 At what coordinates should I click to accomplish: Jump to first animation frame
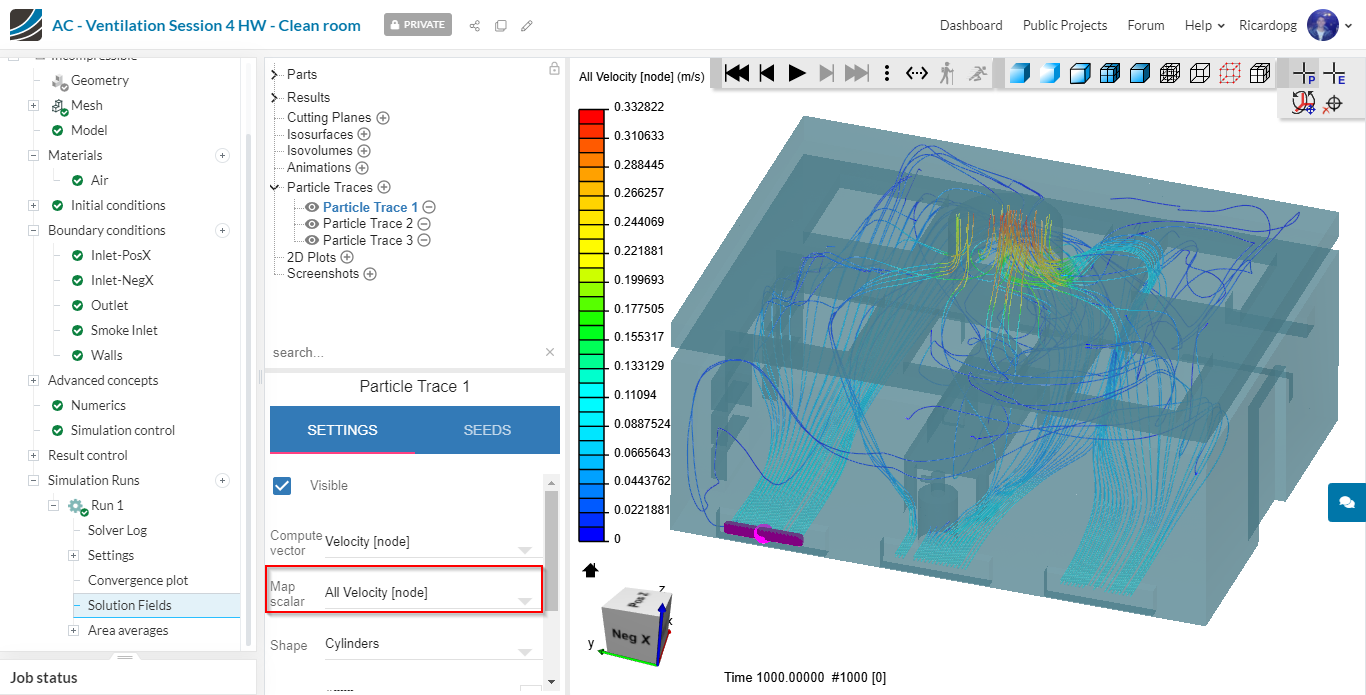[737, 73]
